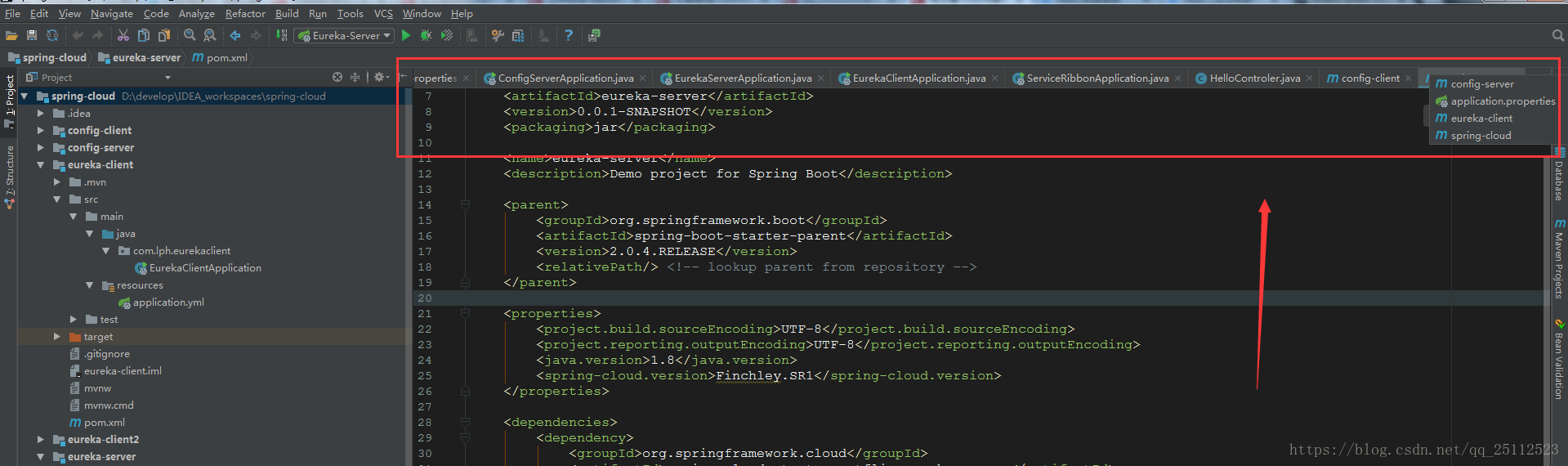Image resolution: width=1568 pixels, height=466 pixels.
Task: Toggle the 1: Project tool window stripe
Action: point(9,101)
